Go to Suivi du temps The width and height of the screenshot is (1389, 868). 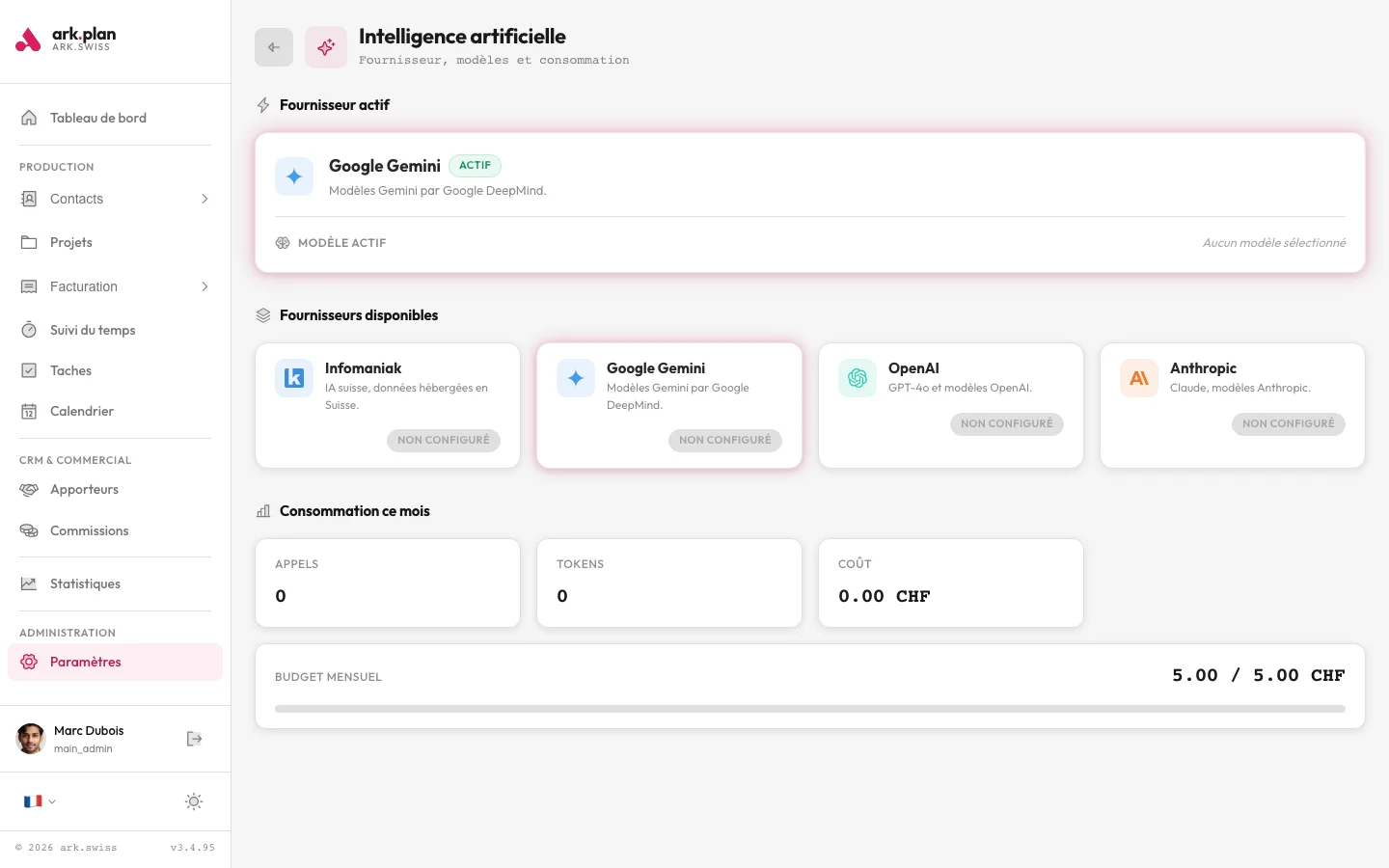tap(115, 330)
